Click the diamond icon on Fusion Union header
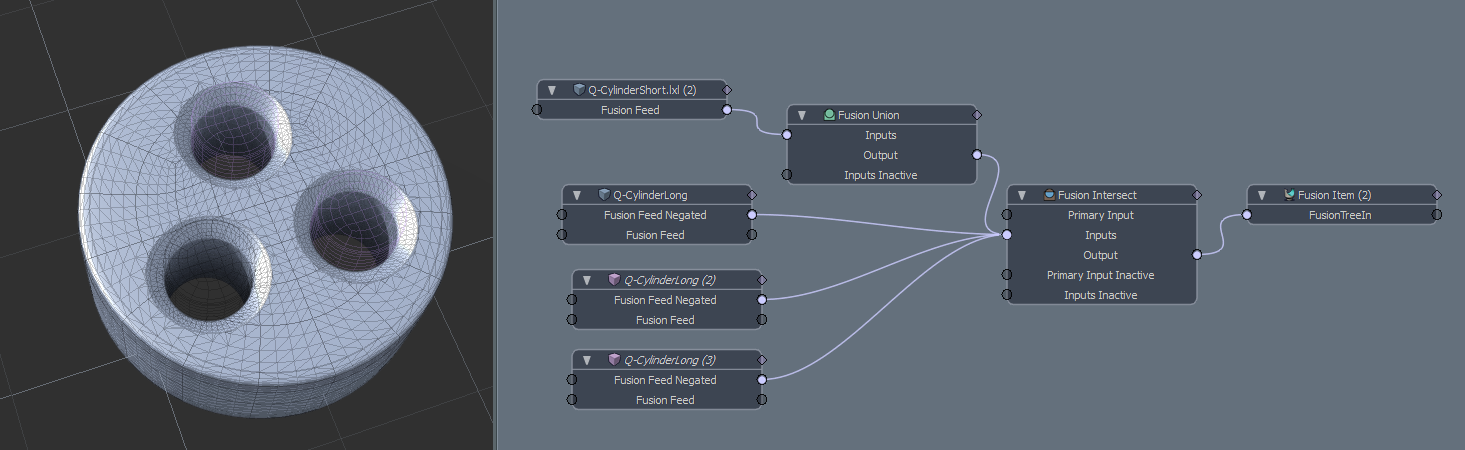This screenshot has width=1465, height=450. pos(977,115)
